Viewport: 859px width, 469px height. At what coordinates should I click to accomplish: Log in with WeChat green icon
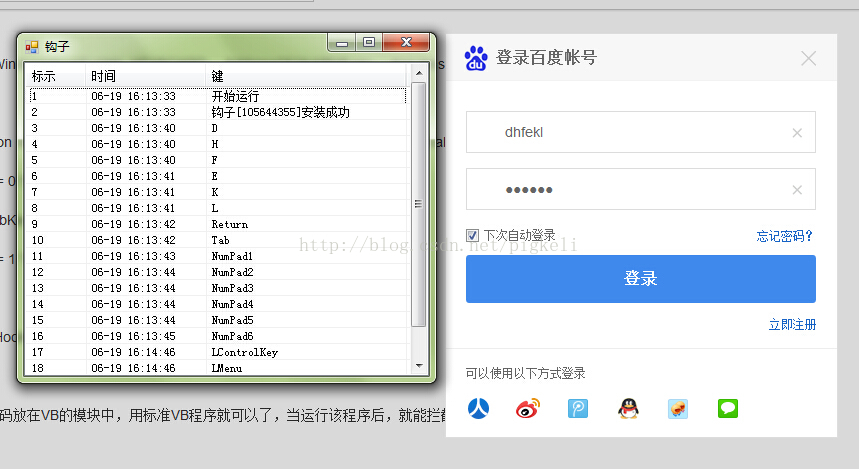point(728,408)
